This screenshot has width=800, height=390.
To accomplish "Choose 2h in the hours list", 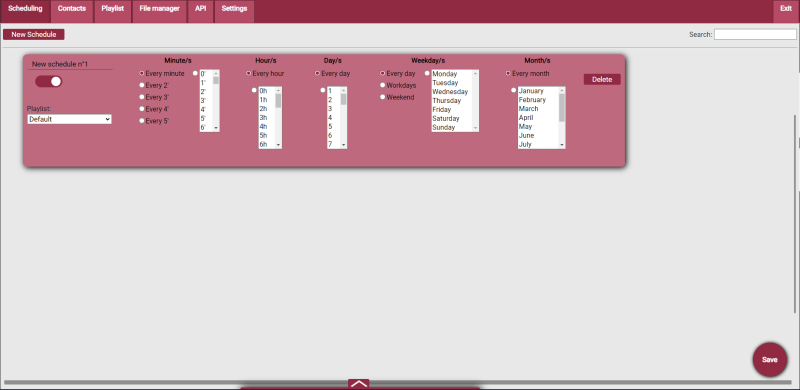I will point(267,109).
